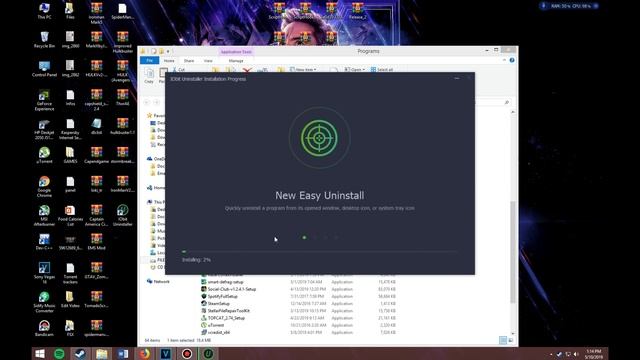Open Firefox from taskbar

coord(144,353)
